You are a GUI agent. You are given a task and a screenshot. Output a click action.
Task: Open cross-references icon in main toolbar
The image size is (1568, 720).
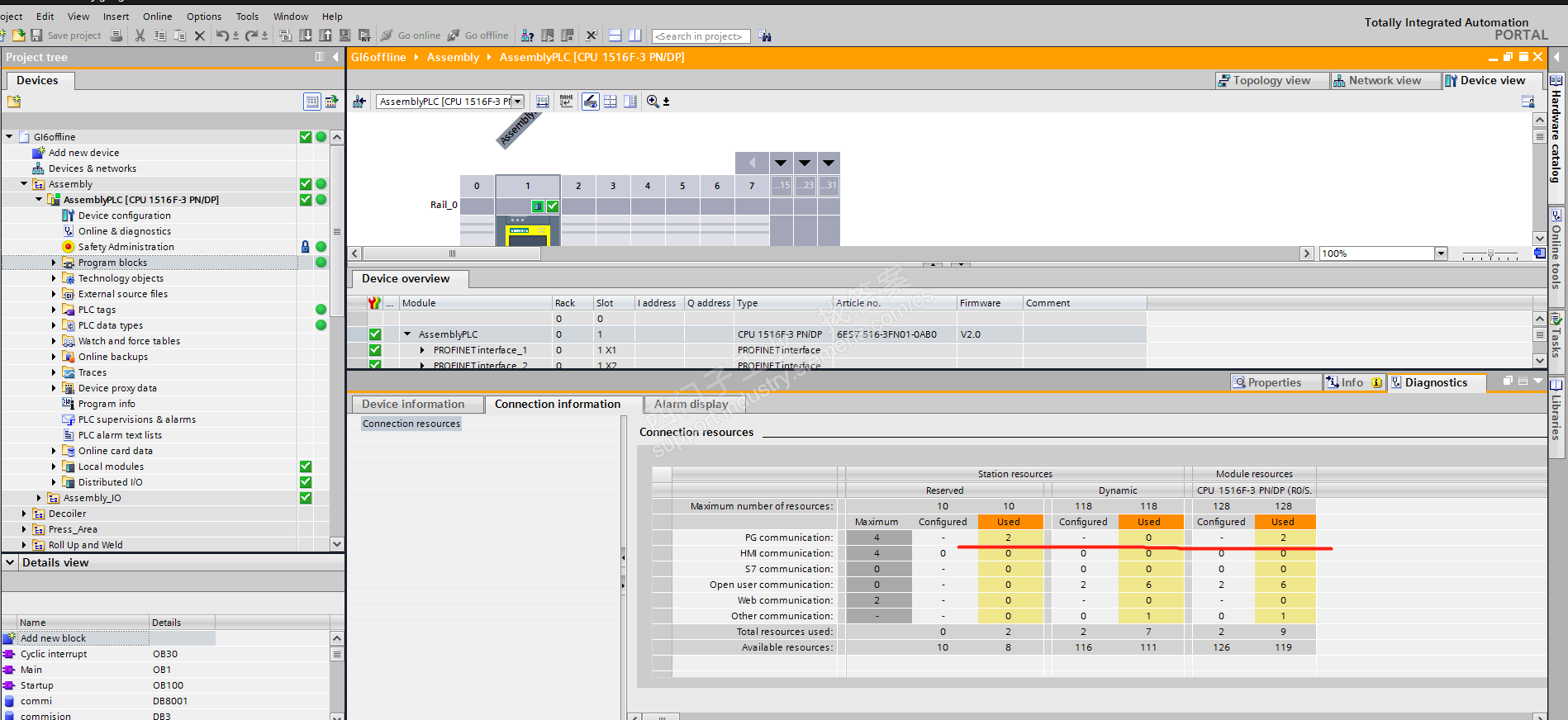pos(591,36)
